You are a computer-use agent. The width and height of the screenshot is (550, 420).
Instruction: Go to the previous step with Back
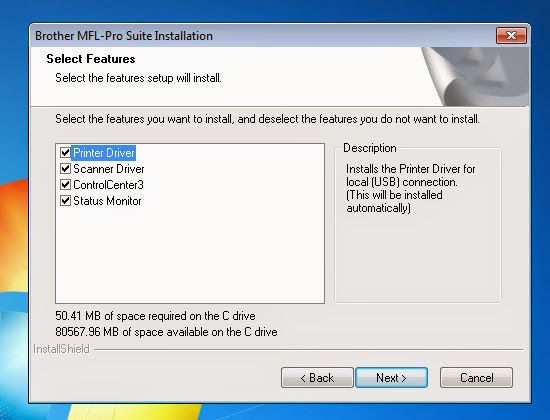(317, 378)
